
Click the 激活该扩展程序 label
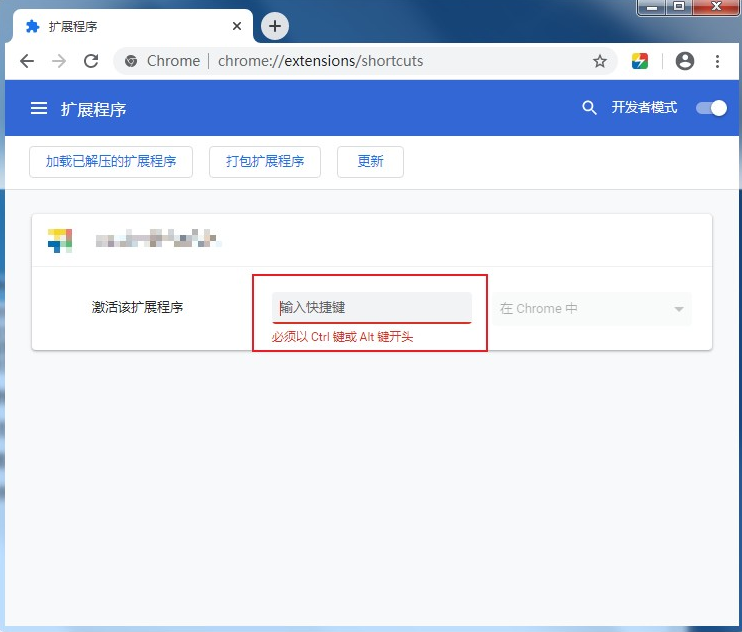(137, 307)
